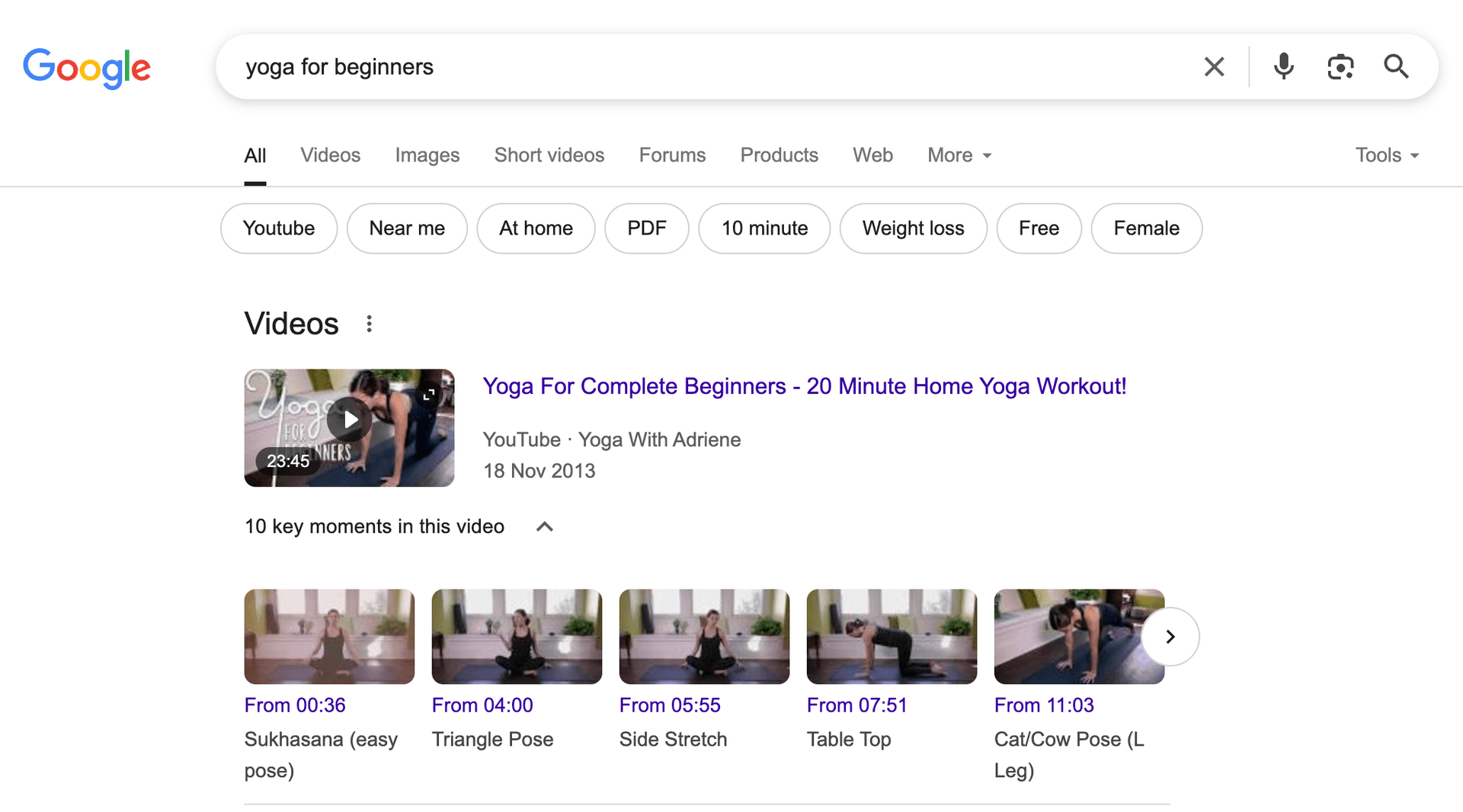Apply the Free filter chip
This screenshot has width=1463, height=812.
(1039, 229)
